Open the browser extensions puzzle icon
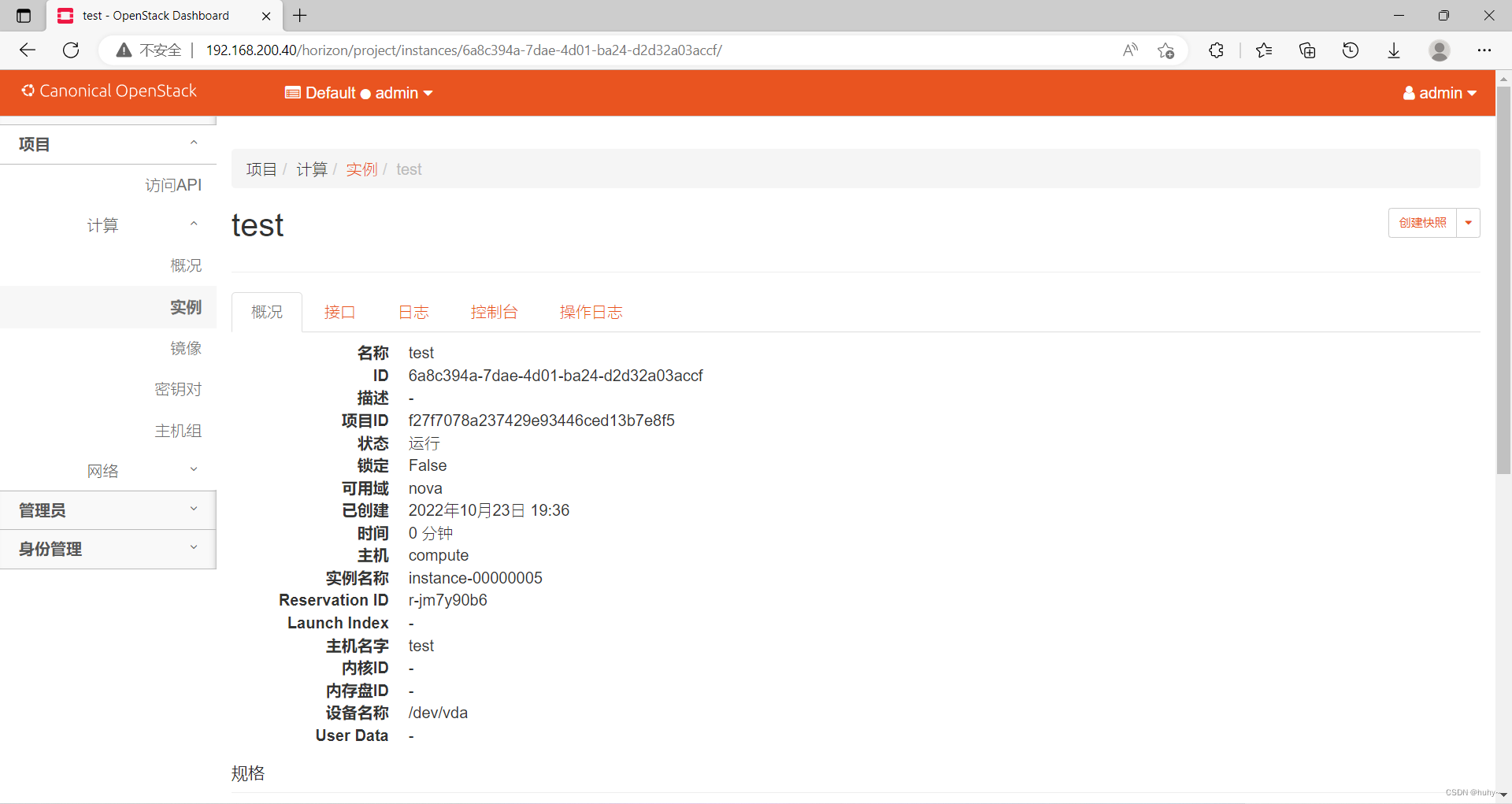The width and height of the screenshot is (1512, 804). pos(1217,50)
